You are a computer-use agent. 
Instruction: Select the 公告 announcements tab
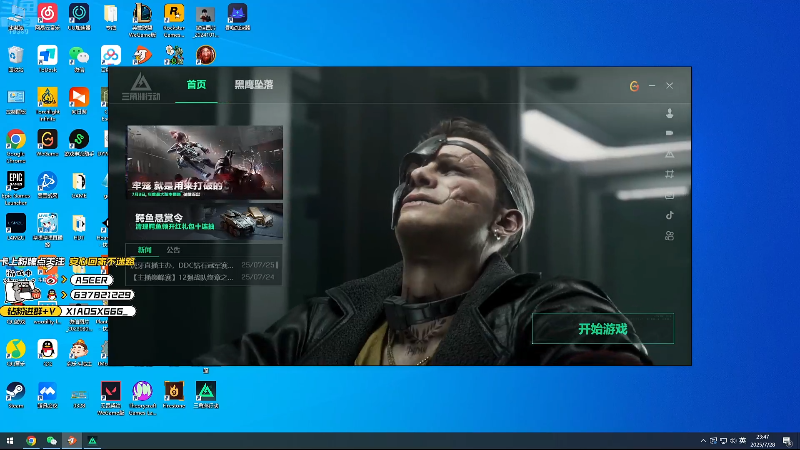click(x=173, y=249)
